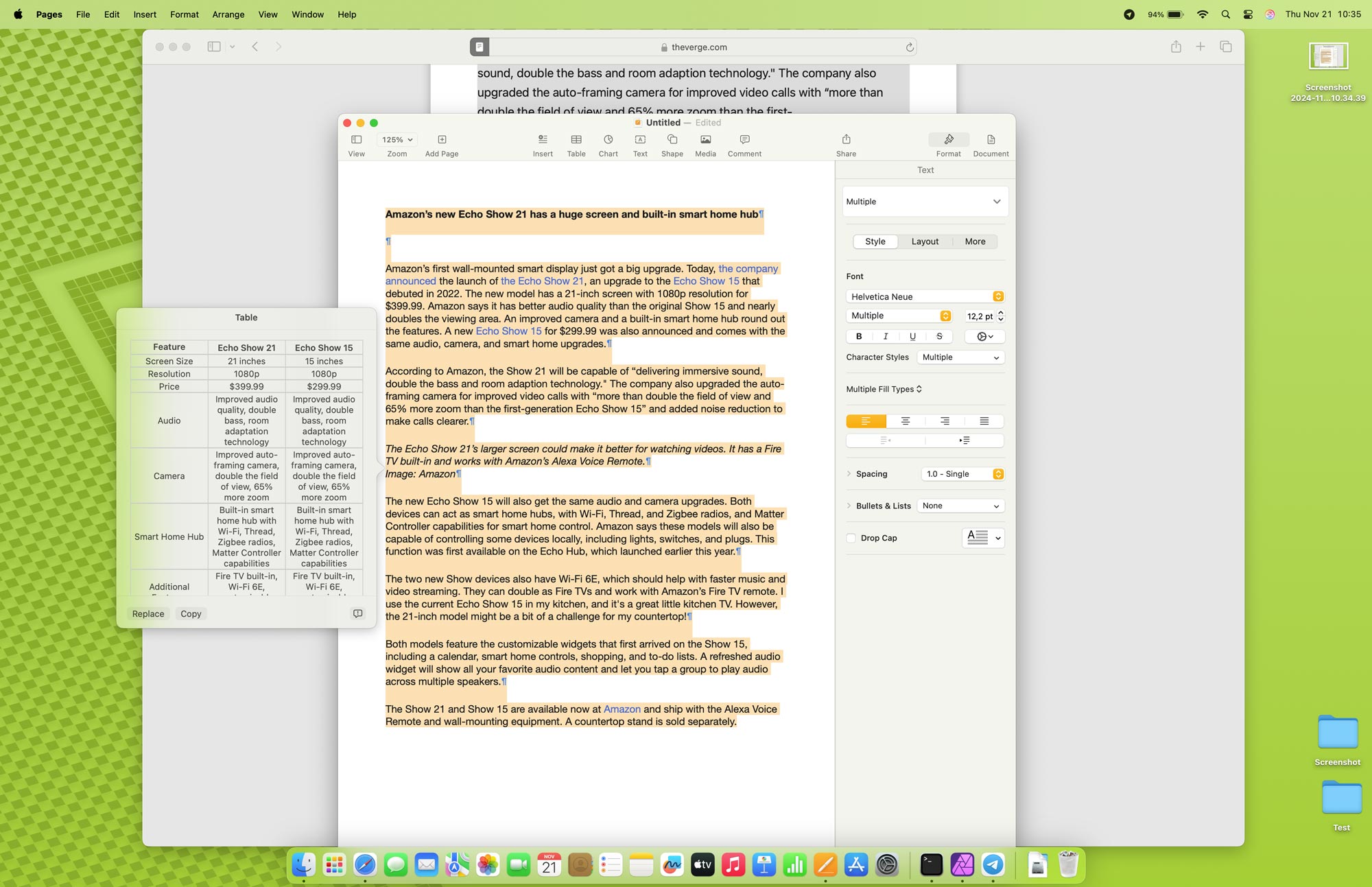
Task: Open the Insert menu in menu bar
Action: pyautogui.click(x=145, y=14)
